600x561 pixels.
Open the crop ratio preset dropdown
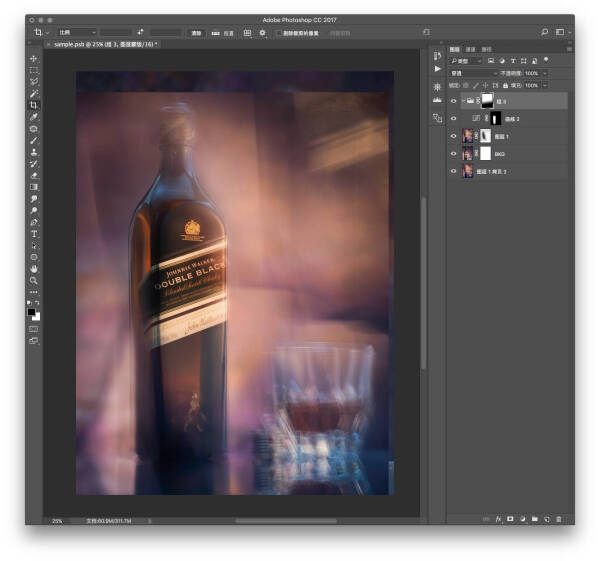coord(77,33)
